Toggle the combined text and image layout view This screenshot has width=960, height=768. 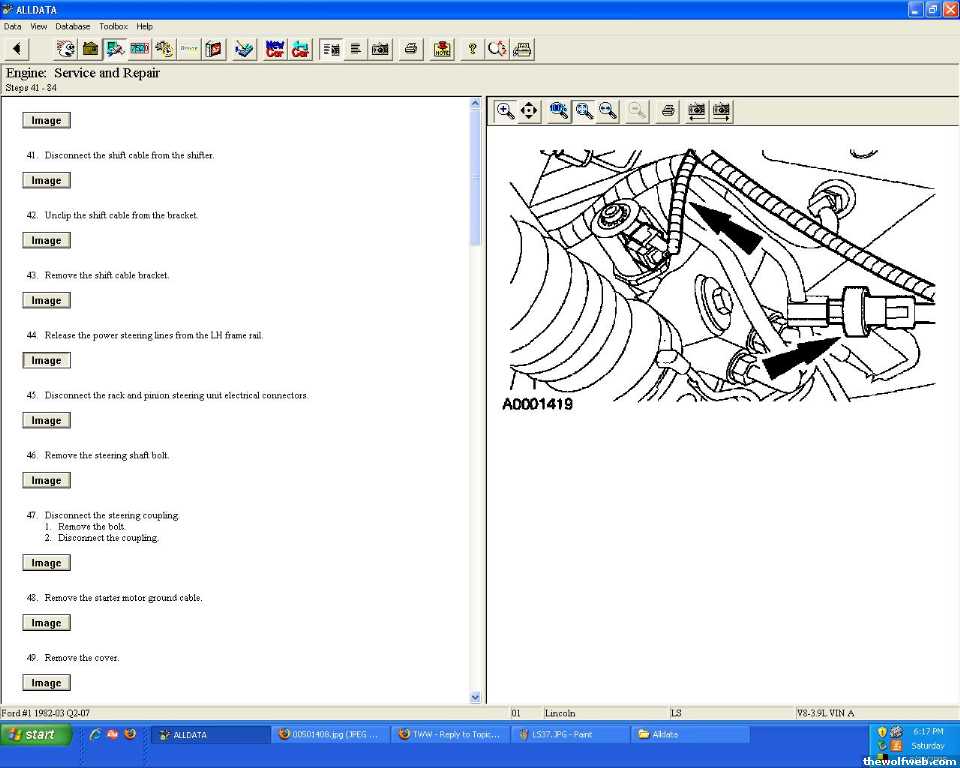coord(331,48)
